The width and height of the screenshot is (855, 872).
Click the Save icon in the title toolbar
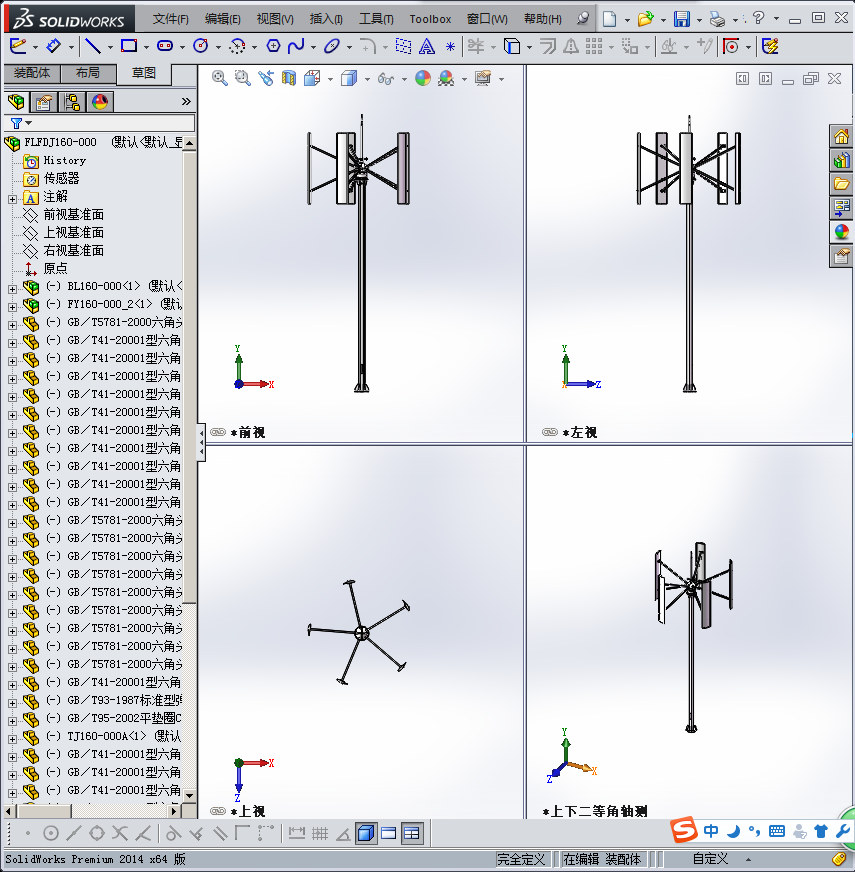(x=681, y=18)
